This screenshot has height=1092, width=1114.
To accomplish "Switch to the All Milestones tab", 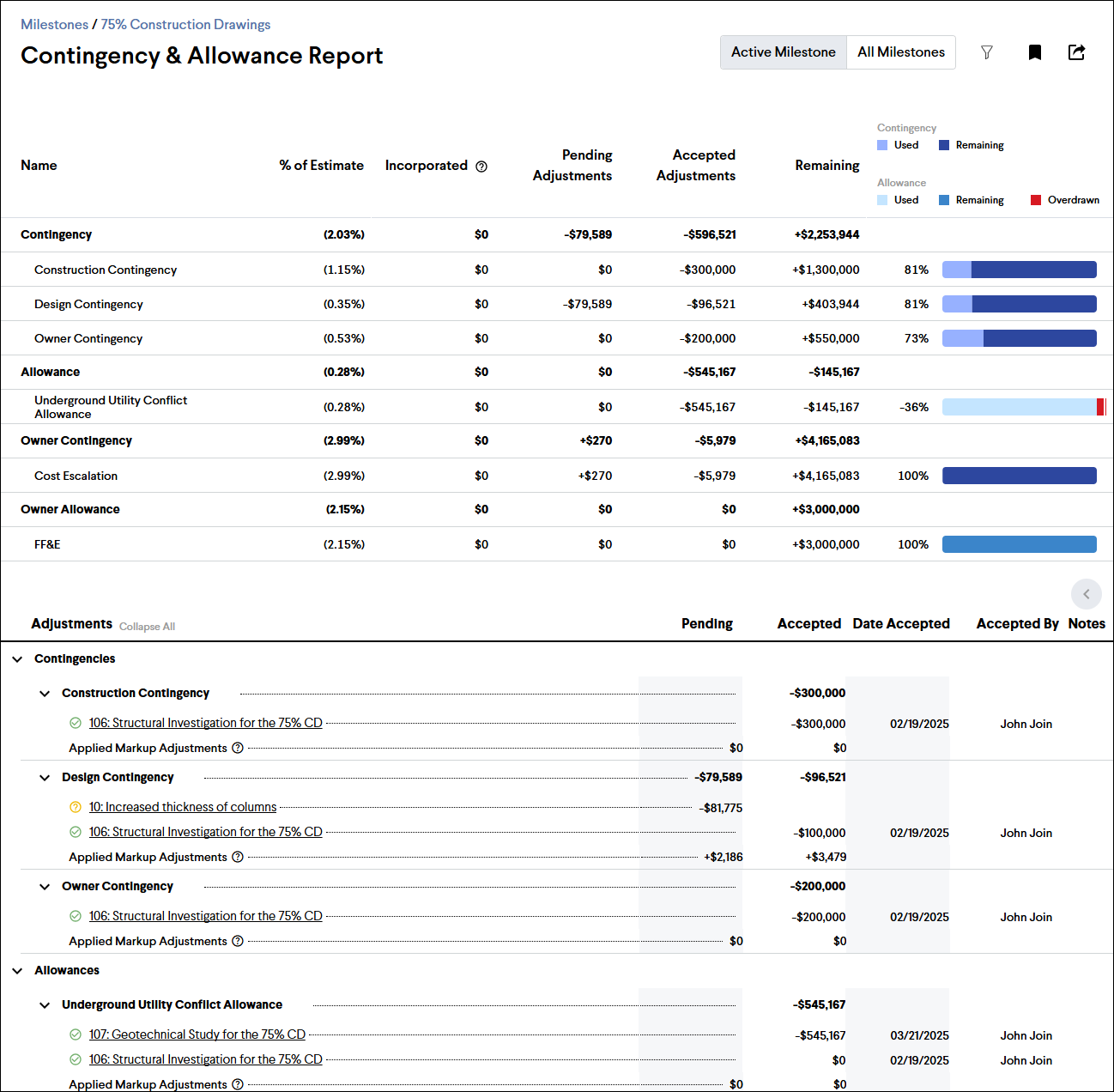I will click(901, 52).
